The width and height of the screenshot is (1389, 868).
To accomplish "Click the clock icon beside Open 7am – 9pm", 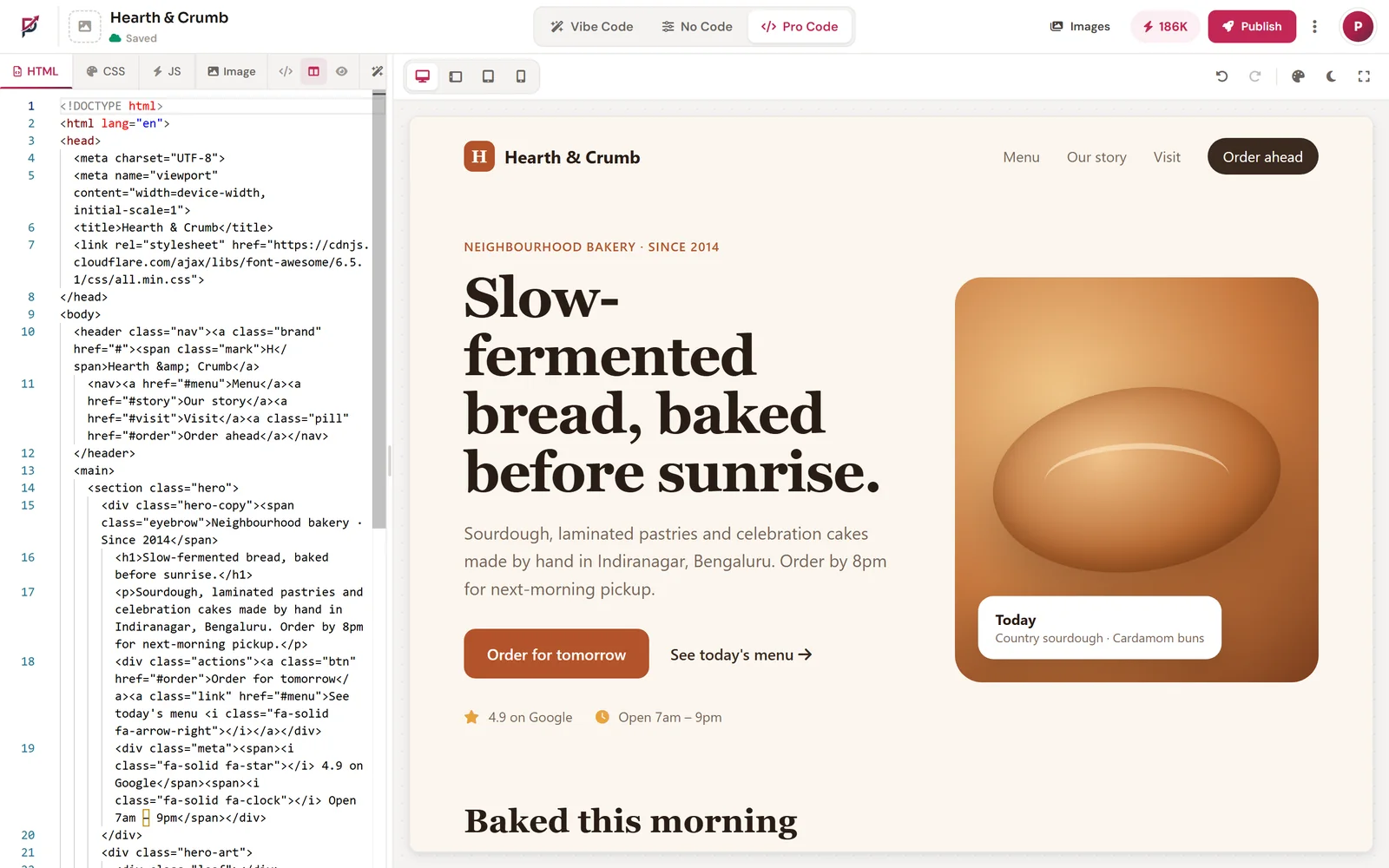I will 602,717.
